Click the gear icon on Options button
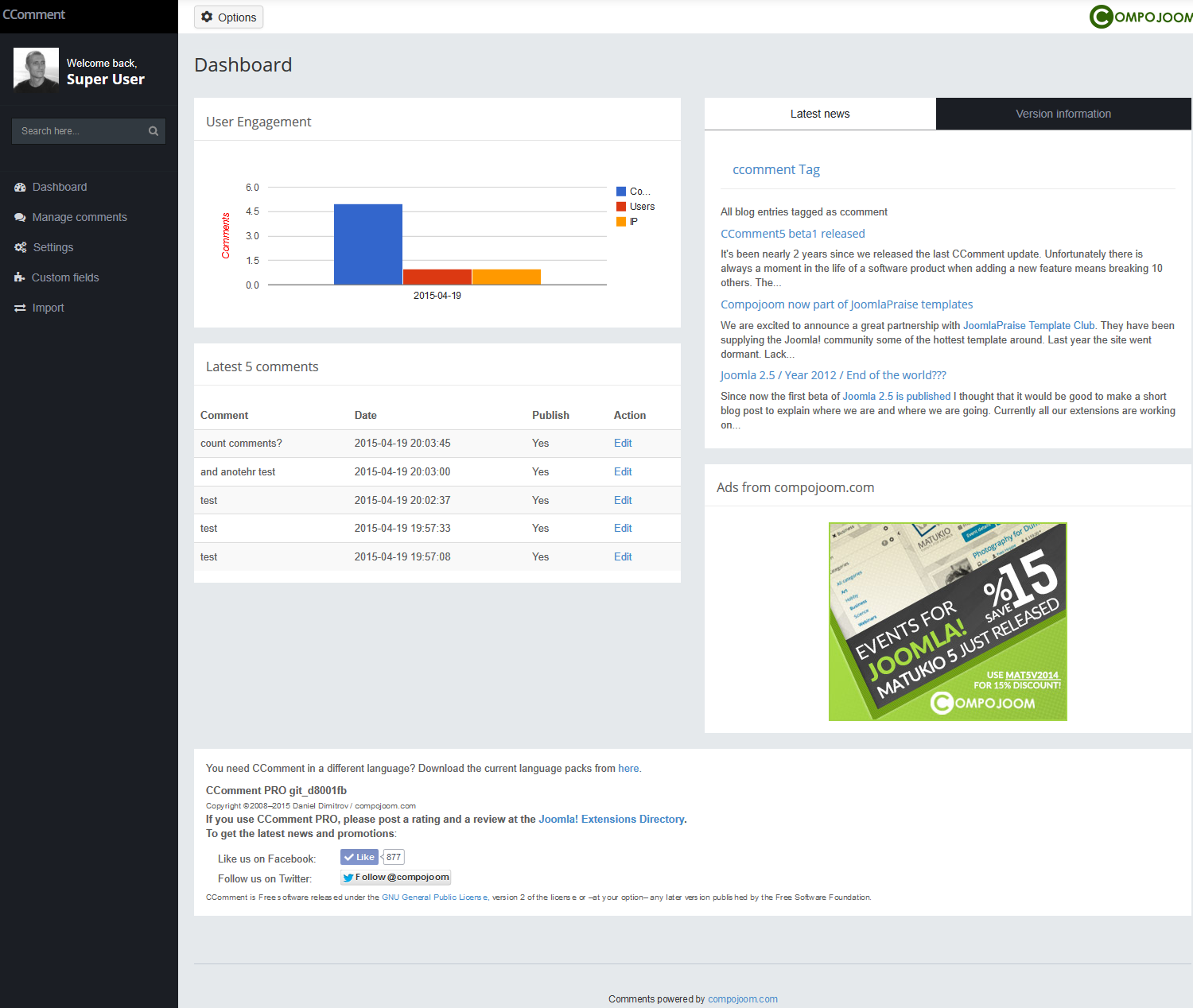Viewport: 1193px width, 1008px height. click(x=207, y=17)
